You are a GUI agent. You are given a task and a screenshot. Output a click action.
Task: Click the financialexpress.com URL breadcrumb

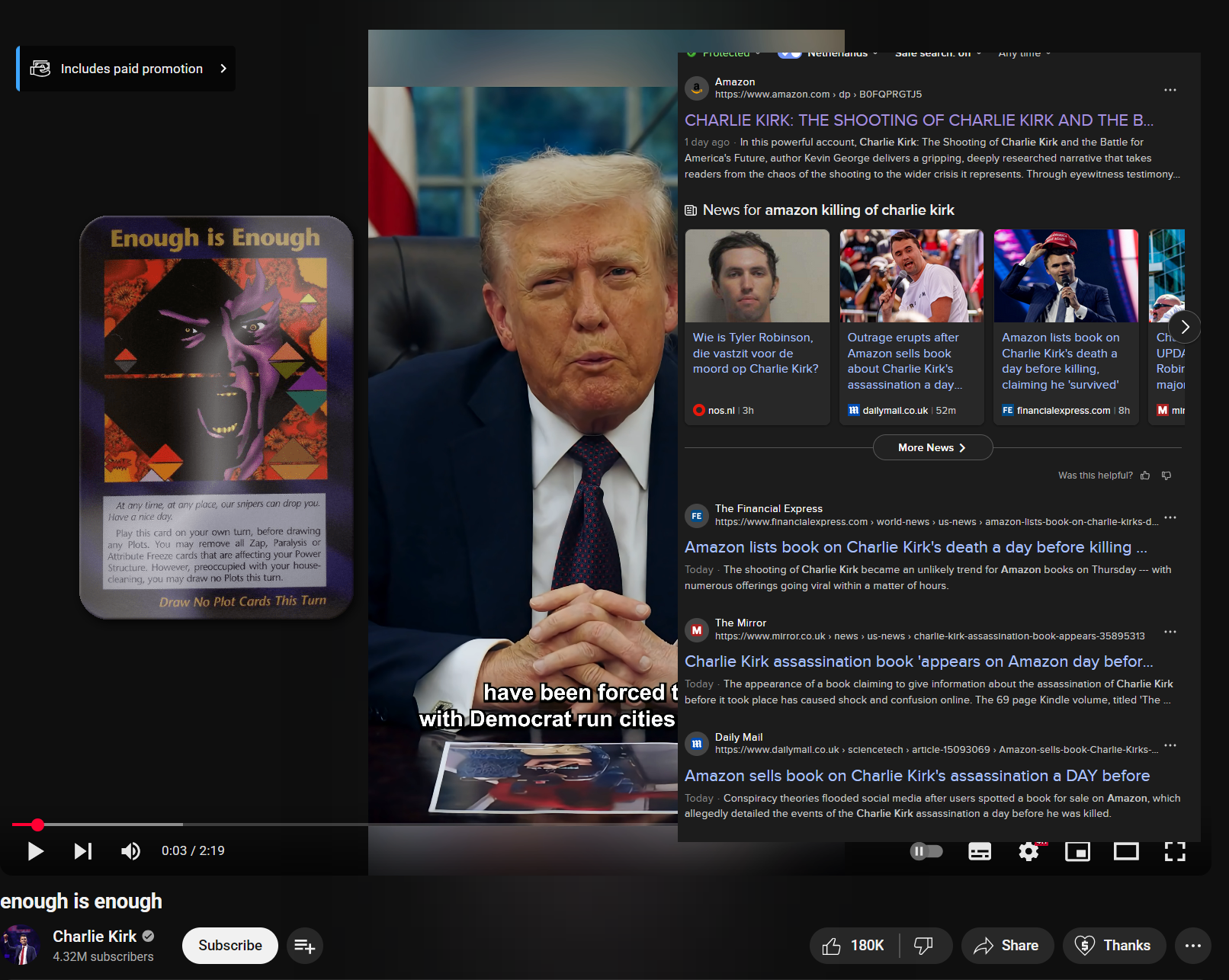(x=937, y=522)
